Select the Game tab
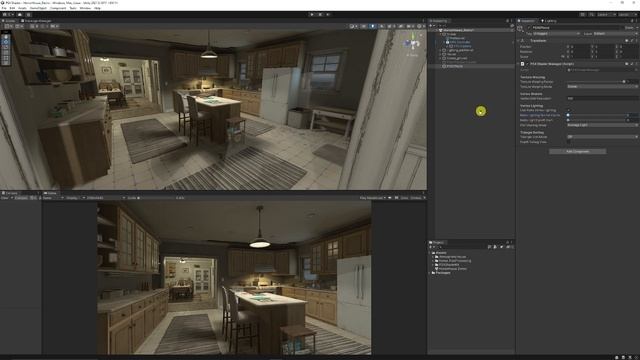Viewport: 640px width, 360px height. click(51, 193)
